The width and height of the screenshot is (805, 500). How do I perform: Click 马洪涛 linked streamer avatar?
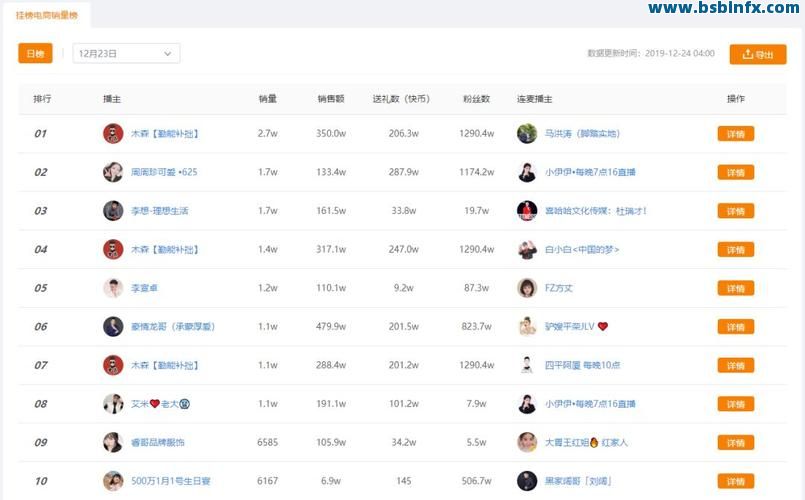coord(527,133)
